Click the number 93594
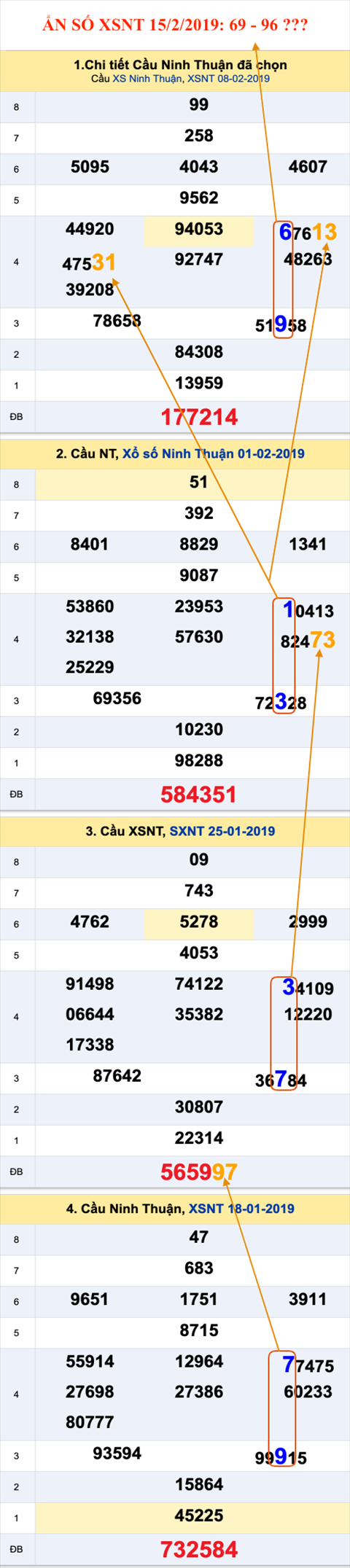This screenshot has height=1568, width=350. click(117, 1454)
